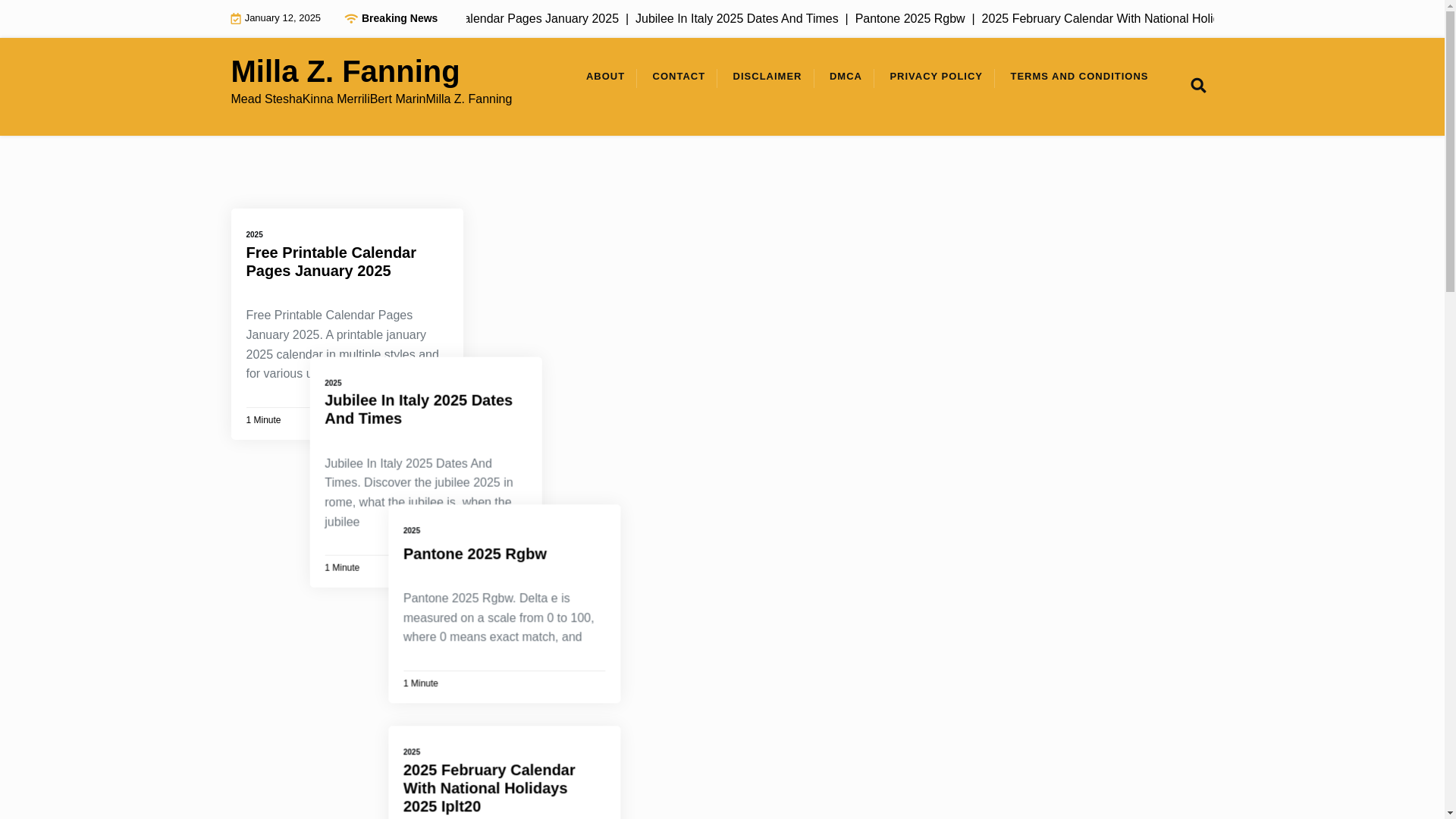Open 2025 February Calendar With National Holidays post
This screenshot has height=819, width=1456.
tap(489, 788)
